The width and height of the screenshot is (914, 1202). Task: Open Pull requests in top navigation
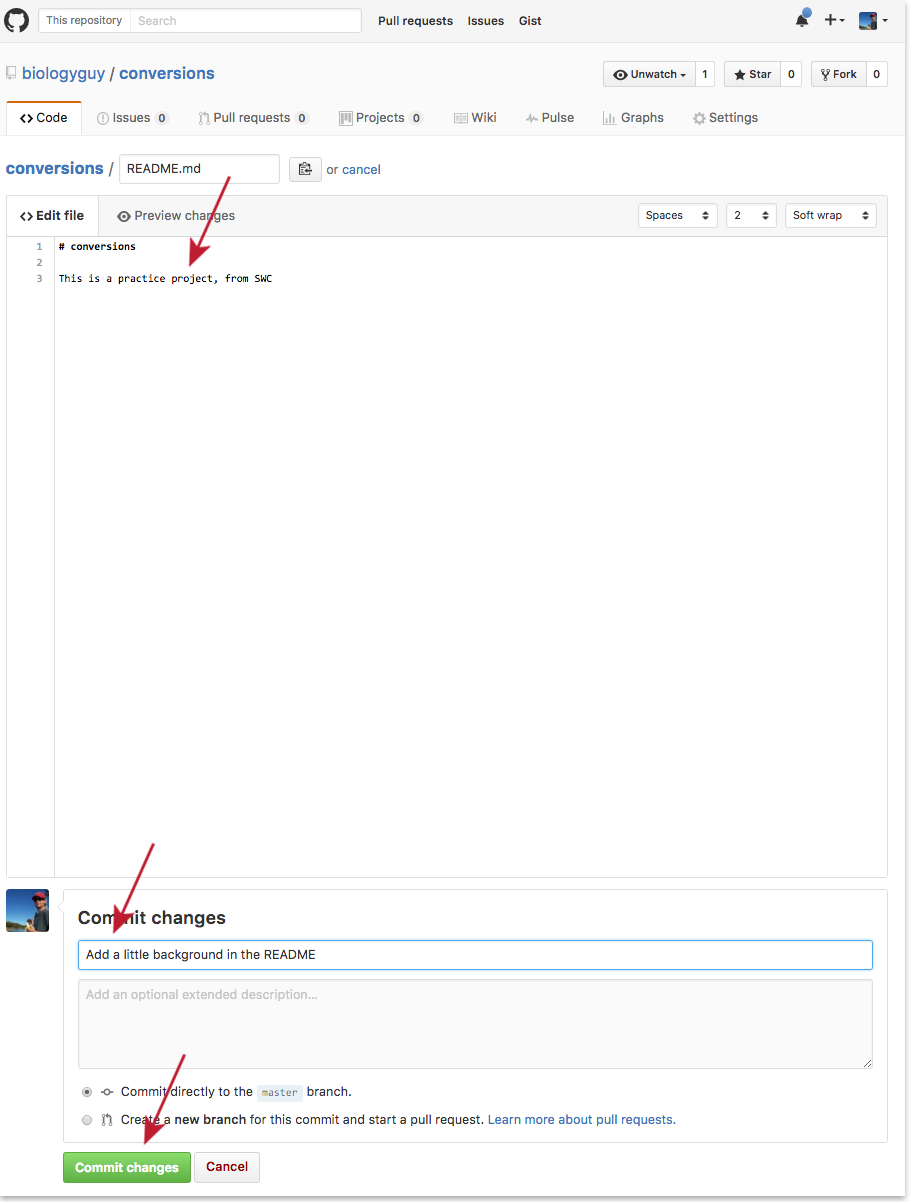(x=415, y=21)
